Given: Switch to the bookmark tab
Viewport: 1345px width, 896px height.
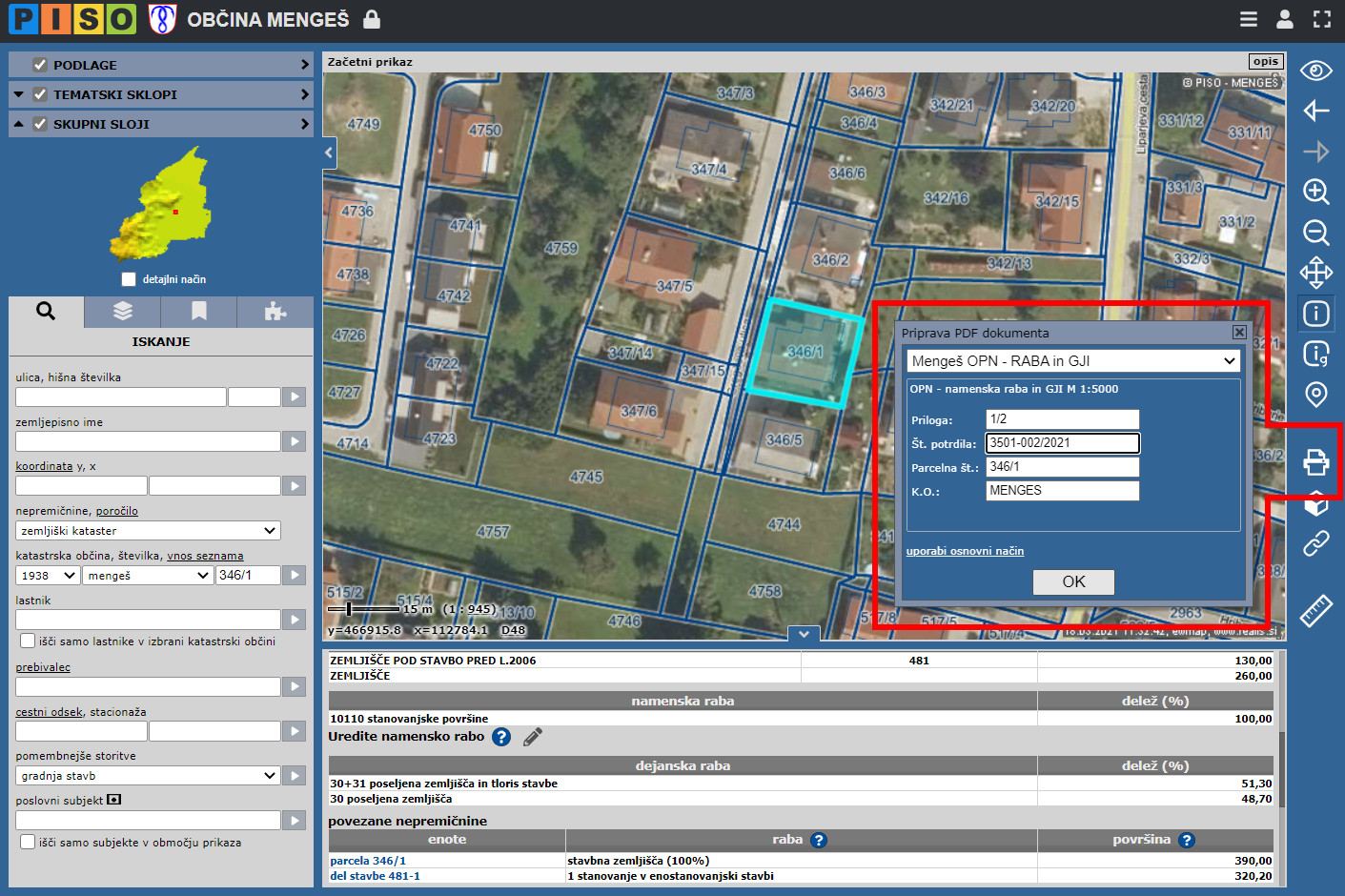Looking at the screenshot, I should point(198,311).
